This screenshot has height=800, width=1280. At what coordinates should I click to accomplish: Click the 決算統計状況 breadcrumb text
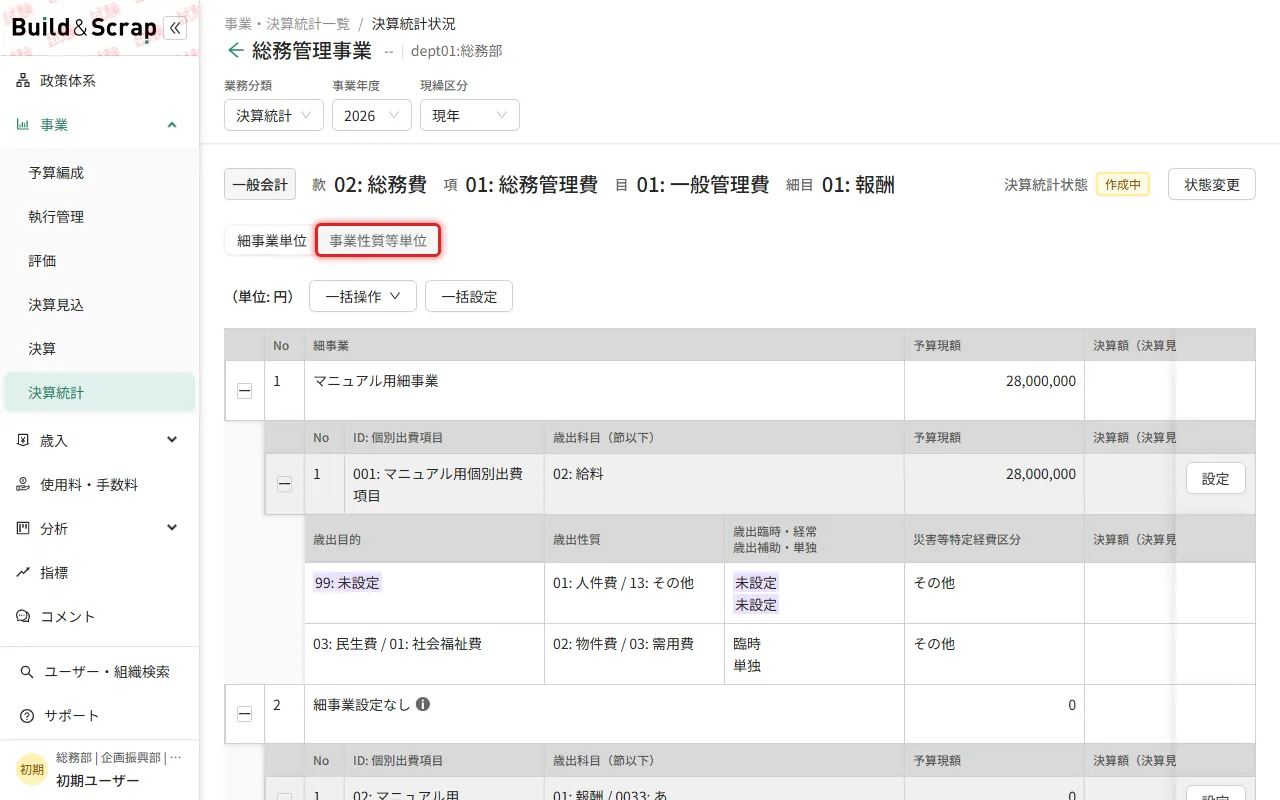point(413,24)
